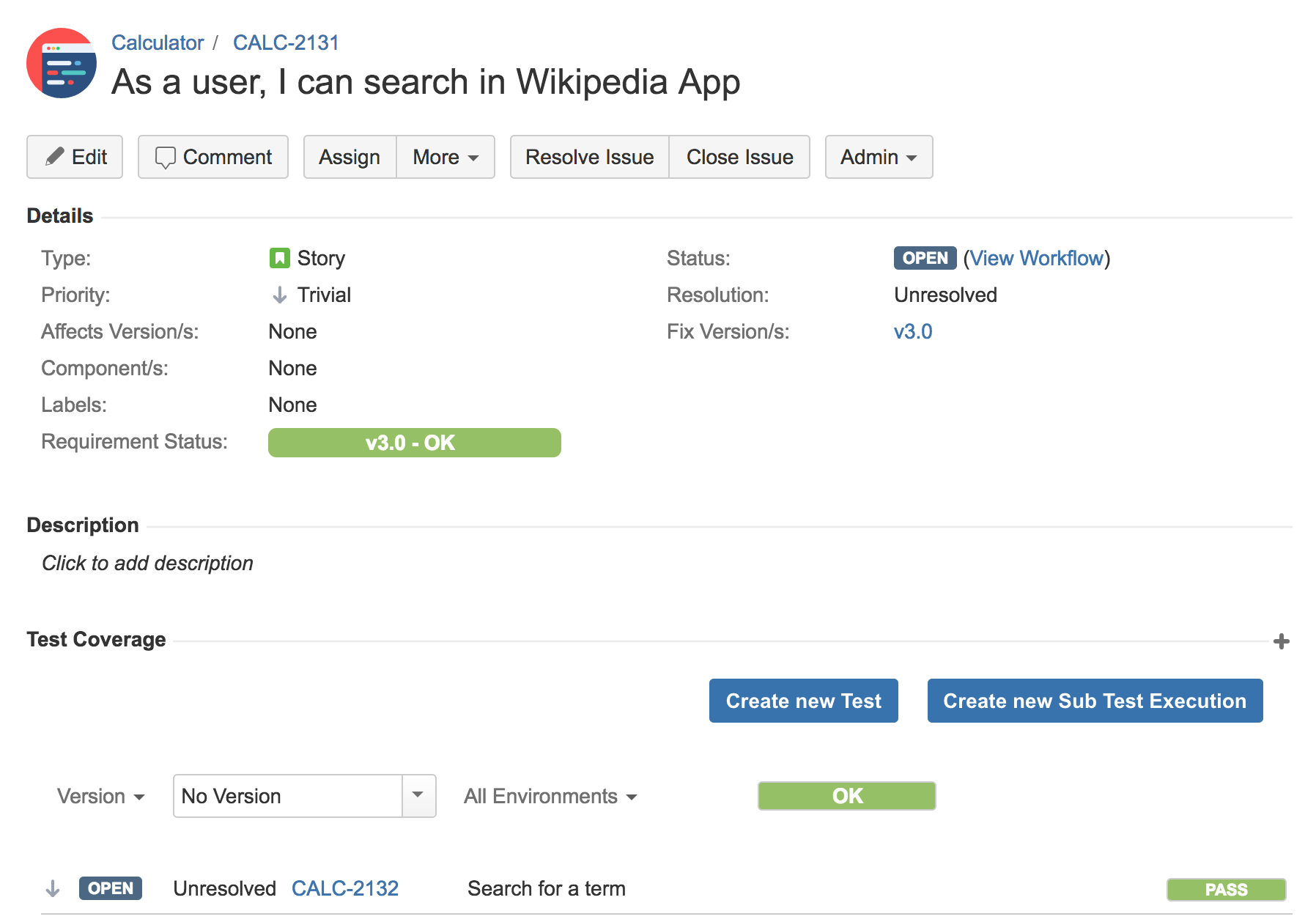Click the v3.0 - OK requirement status bar
1316x922 pixels.
[x=415, y=443]
